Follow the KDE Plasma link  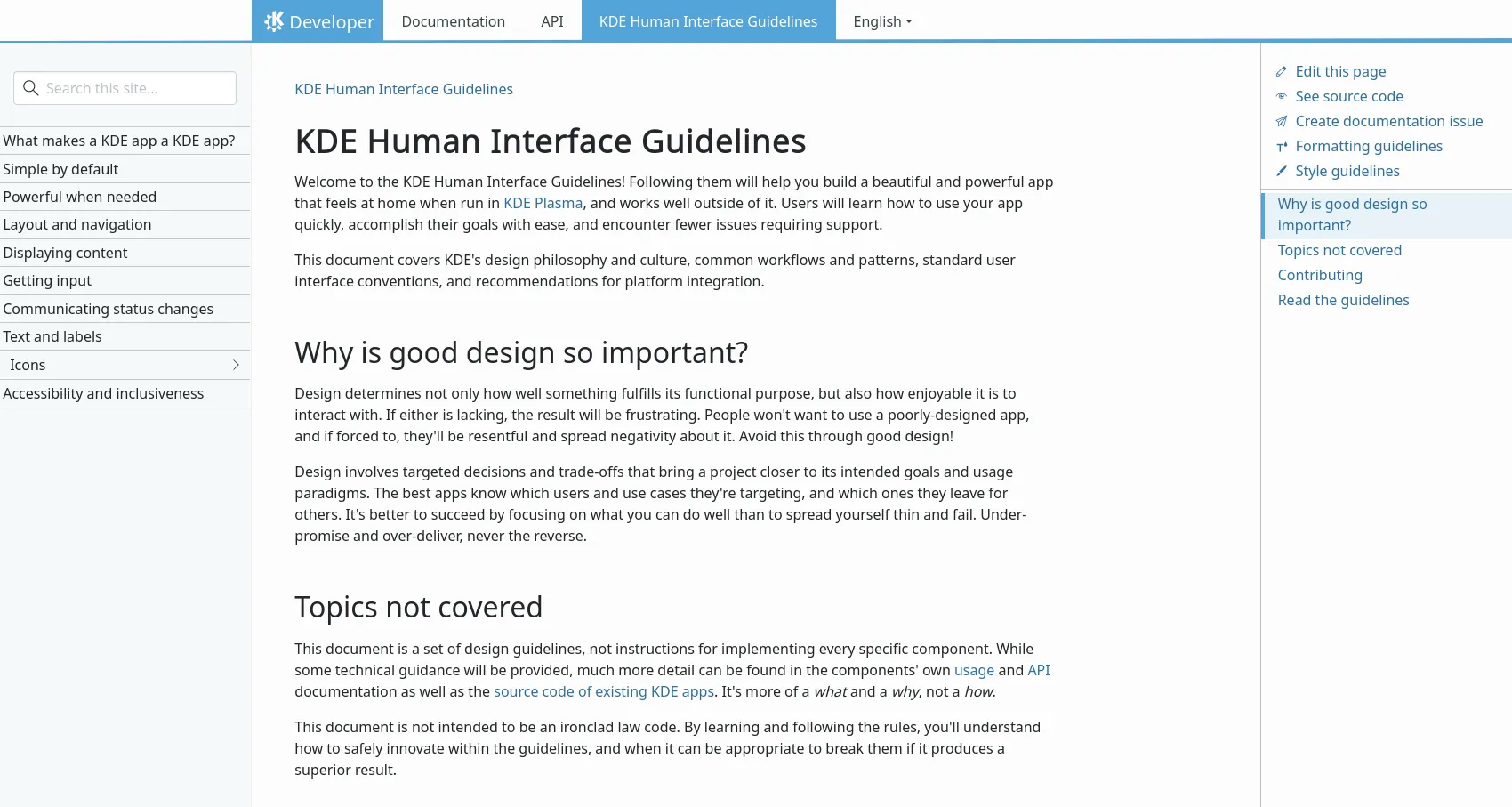click(543, 203)
